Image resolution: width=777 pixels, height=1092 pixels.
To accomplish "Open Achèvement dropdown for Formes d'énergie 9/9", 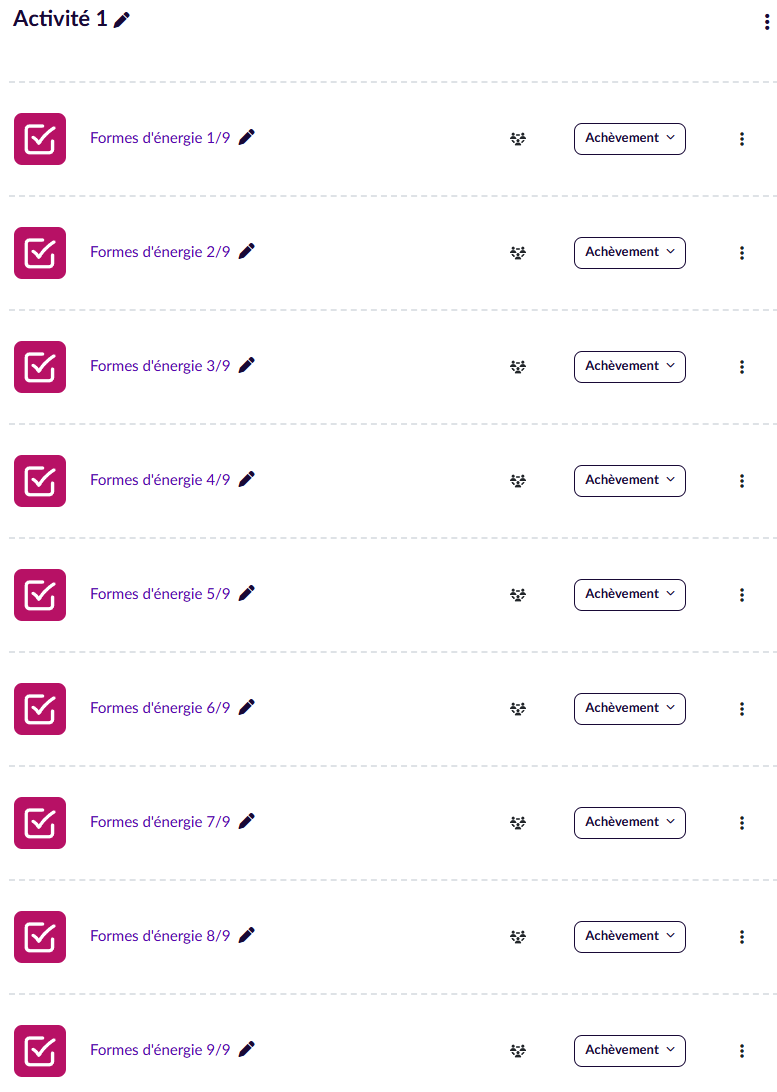I will tap(630, 1051).
